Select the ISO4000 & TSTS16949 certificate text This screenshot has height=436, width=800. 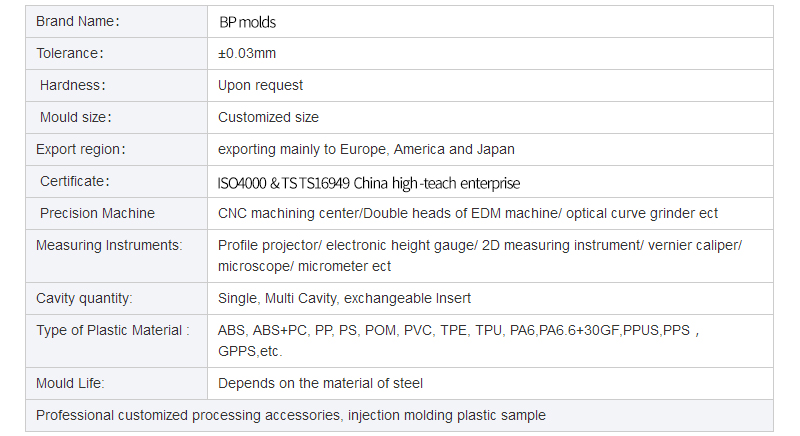click(369, 183)
